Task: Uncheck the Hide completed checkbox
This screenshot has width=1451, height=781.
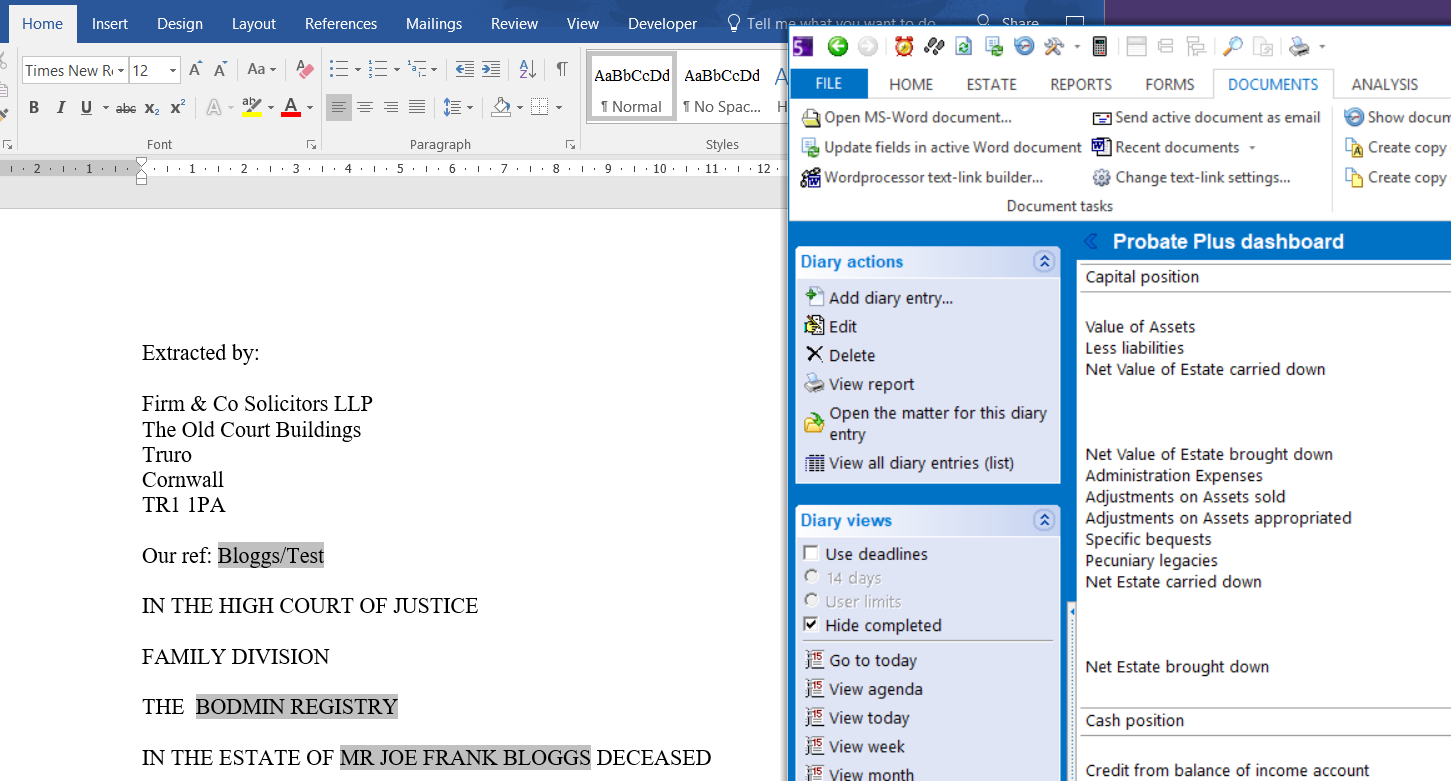Action: (811, 625)
